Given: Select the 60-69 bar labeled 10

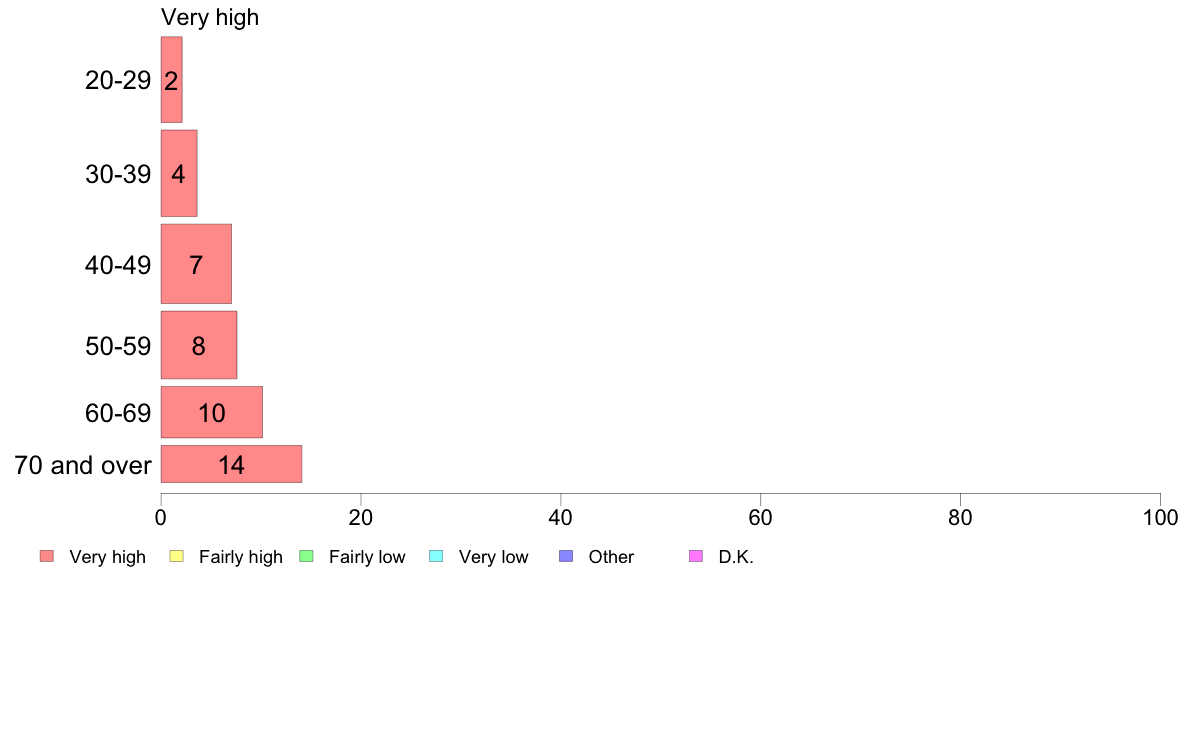Looking at the screenshot, I should click(211, 412).
